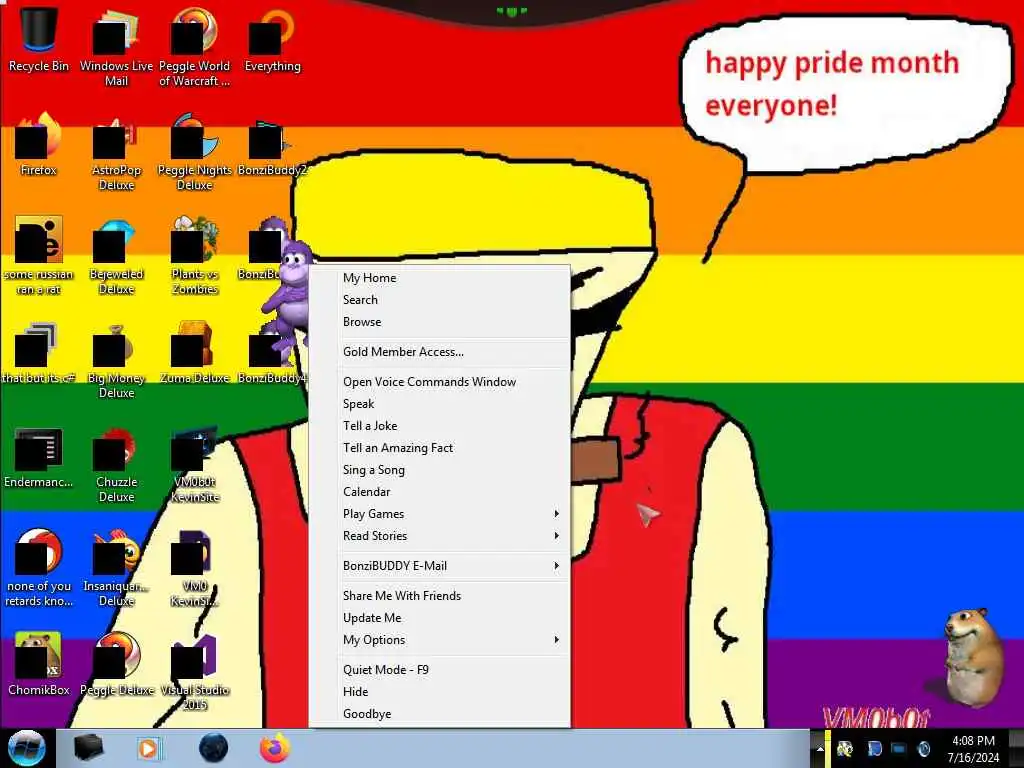Select the Windows Live Mail desktop icon
The image size is (1024, 768).
point(116,46)
